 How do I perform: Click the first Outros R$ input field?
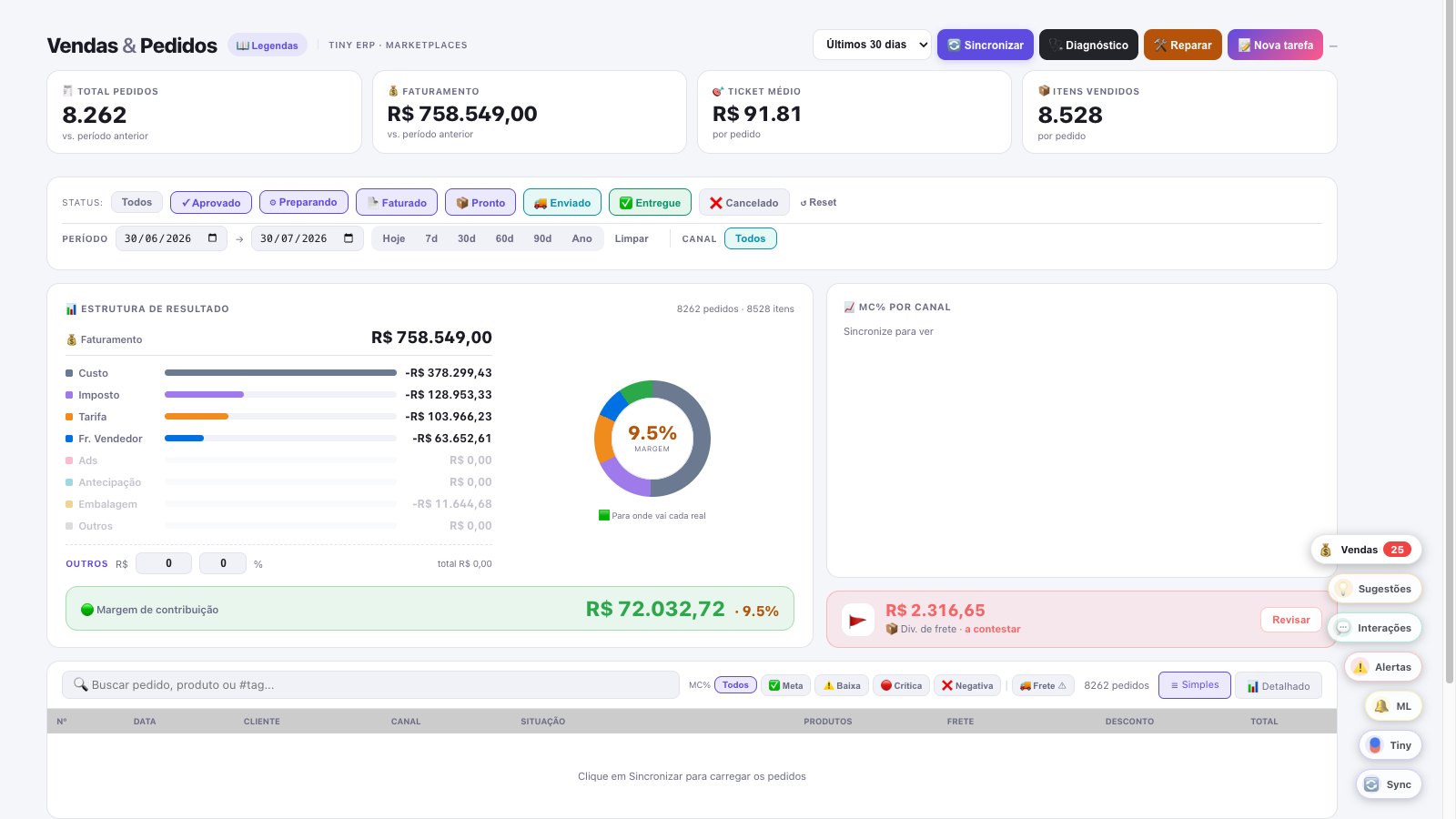coord(164,563)
